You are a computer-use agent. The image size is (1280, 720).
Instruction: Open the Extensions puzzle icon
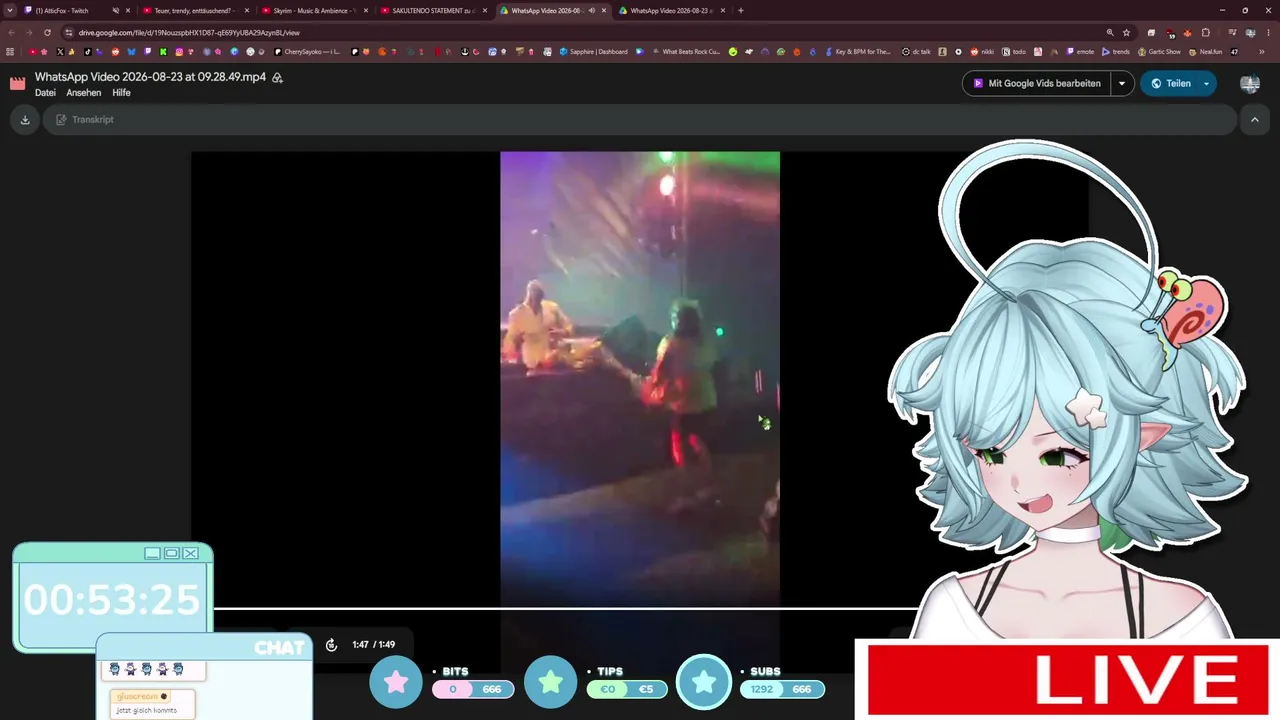(1206, 32)
